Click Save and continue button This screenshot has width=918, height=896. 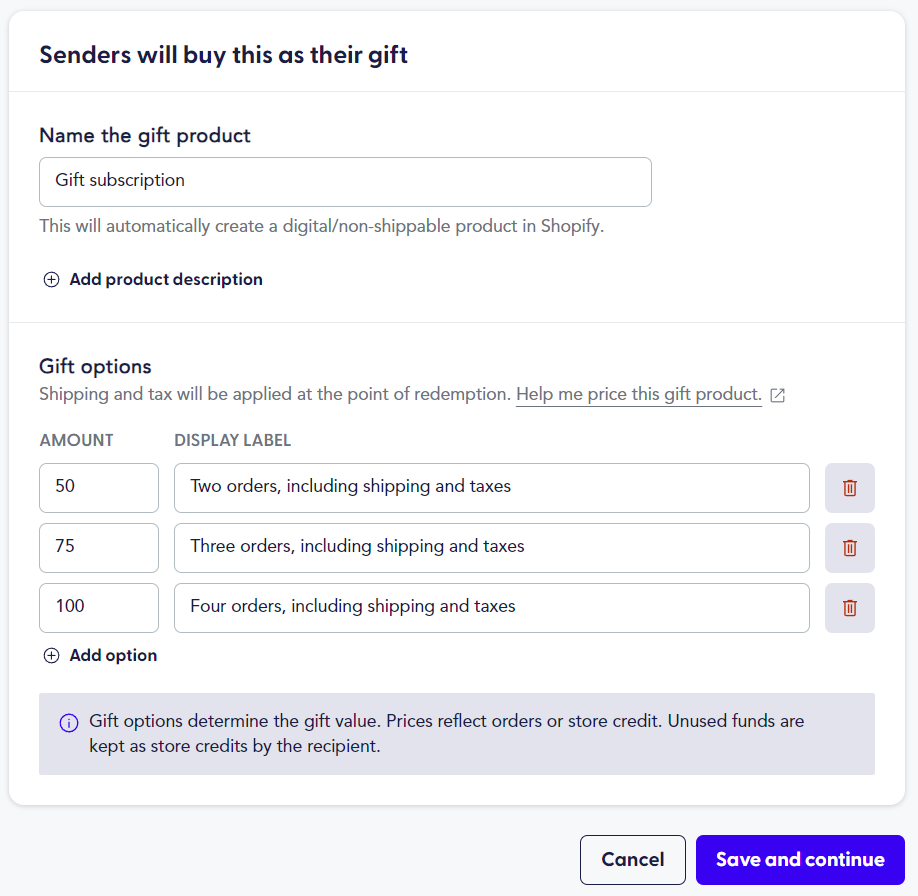(x=800, y=860)
